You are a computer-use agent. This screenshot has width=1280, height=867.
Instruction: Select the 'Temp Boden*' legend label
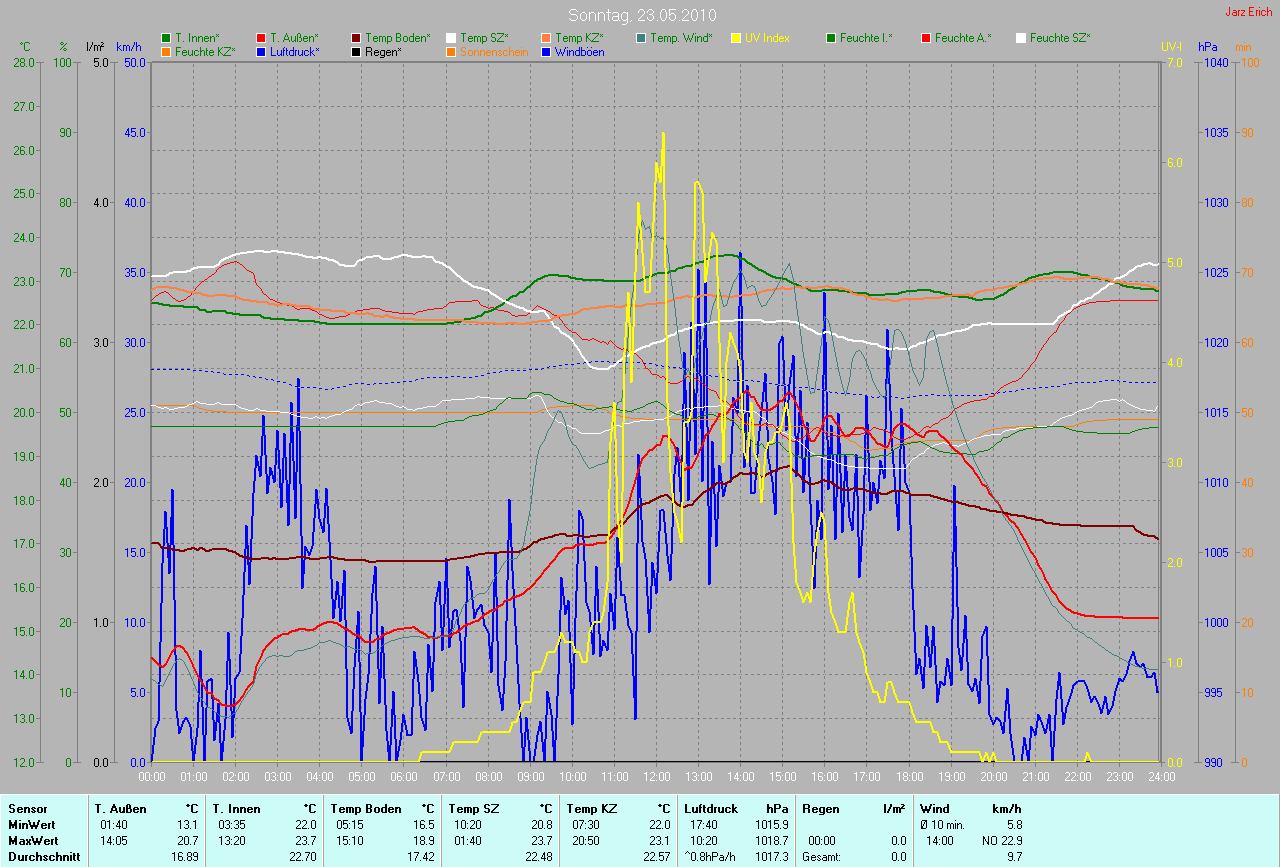(397, 38)
